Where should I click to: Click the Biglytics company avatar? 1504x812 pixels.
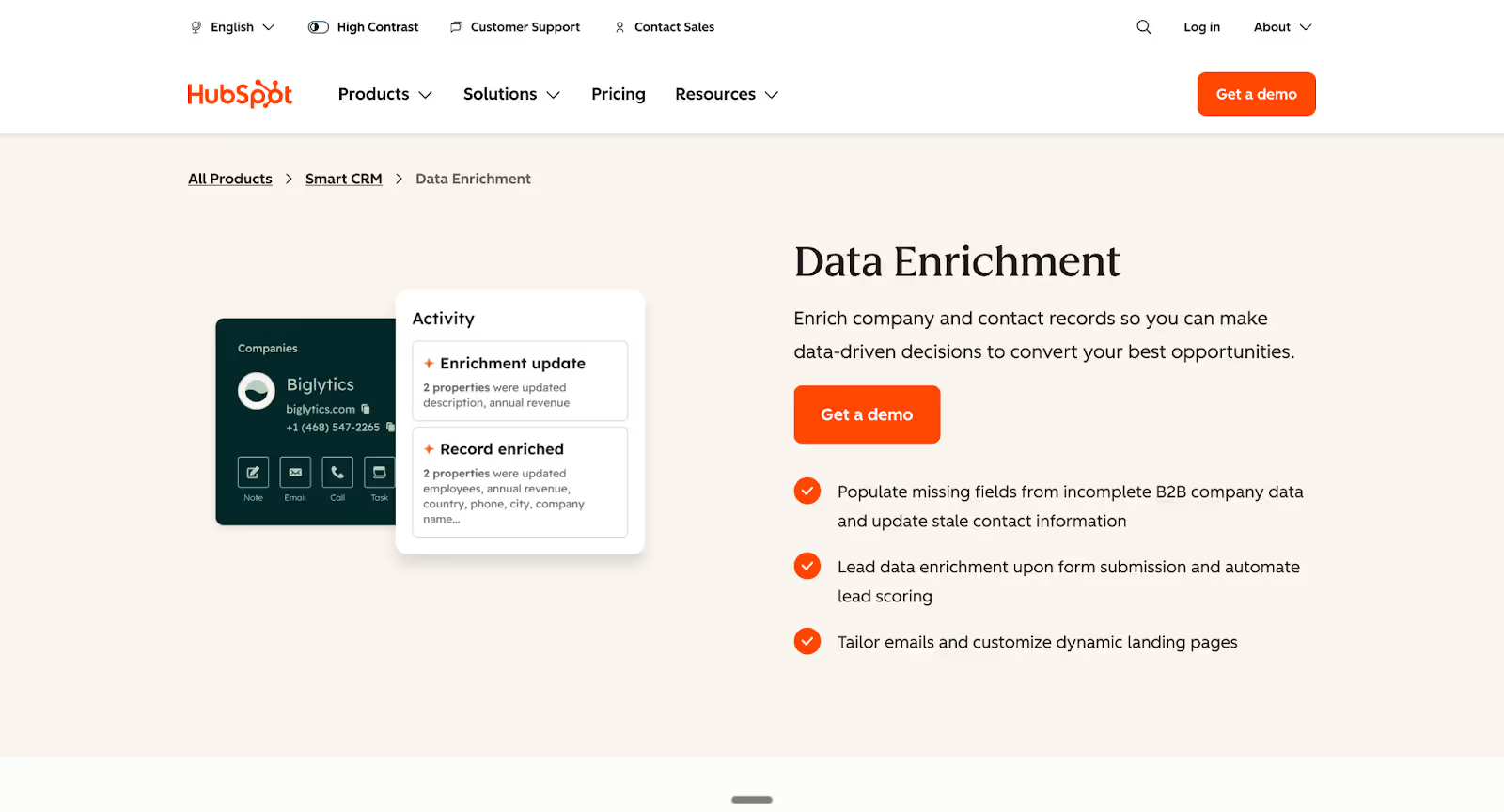257,391
